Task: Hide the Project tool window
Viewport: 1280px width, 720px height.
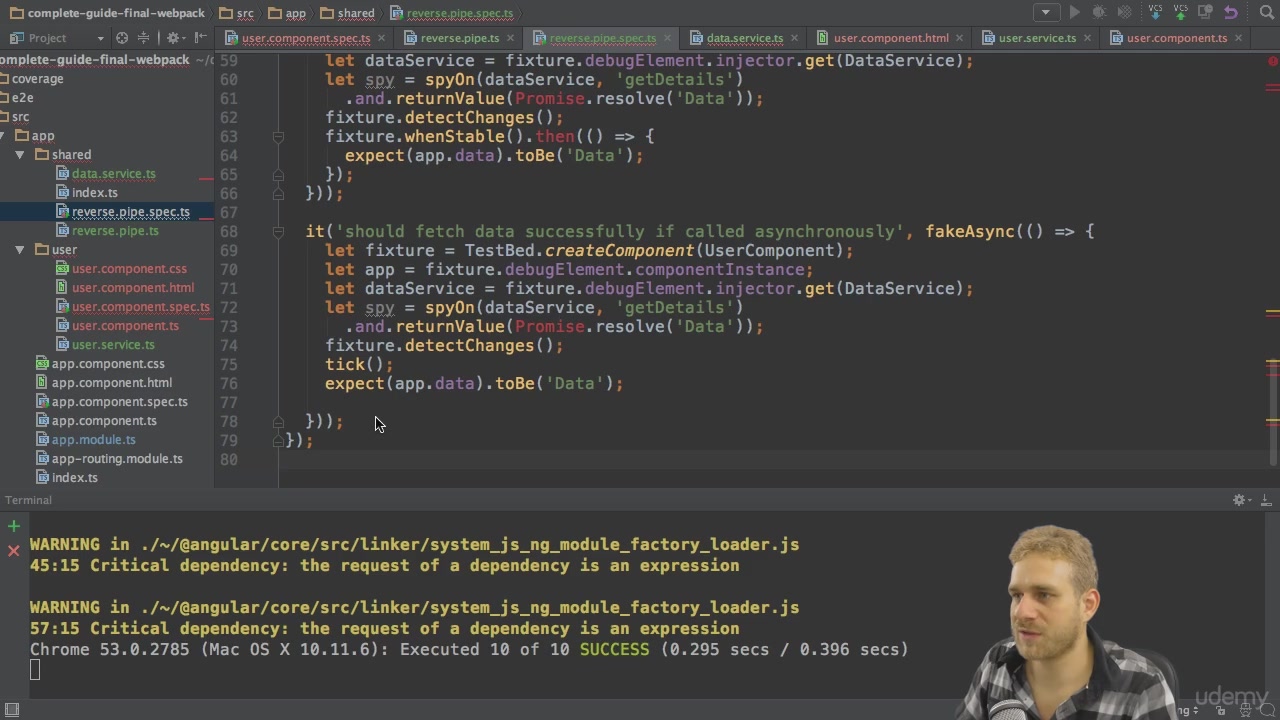Action: tap(201, 38)
